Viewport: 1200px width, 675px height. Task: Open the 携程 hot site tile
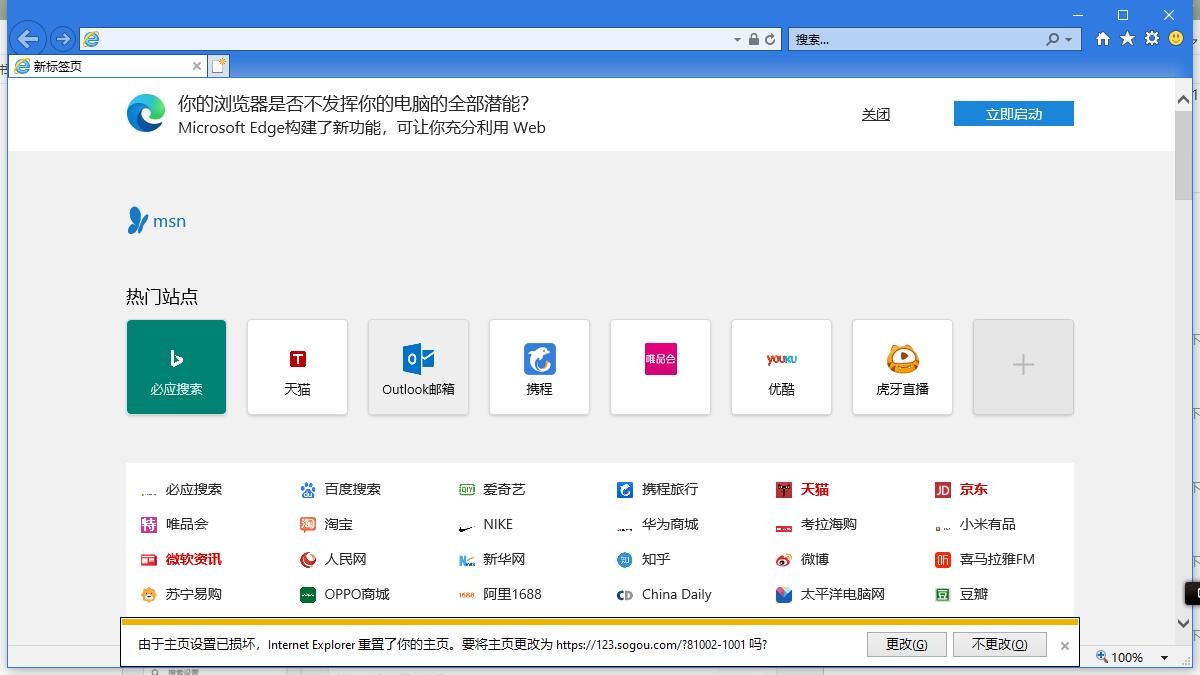pos(539,366)
